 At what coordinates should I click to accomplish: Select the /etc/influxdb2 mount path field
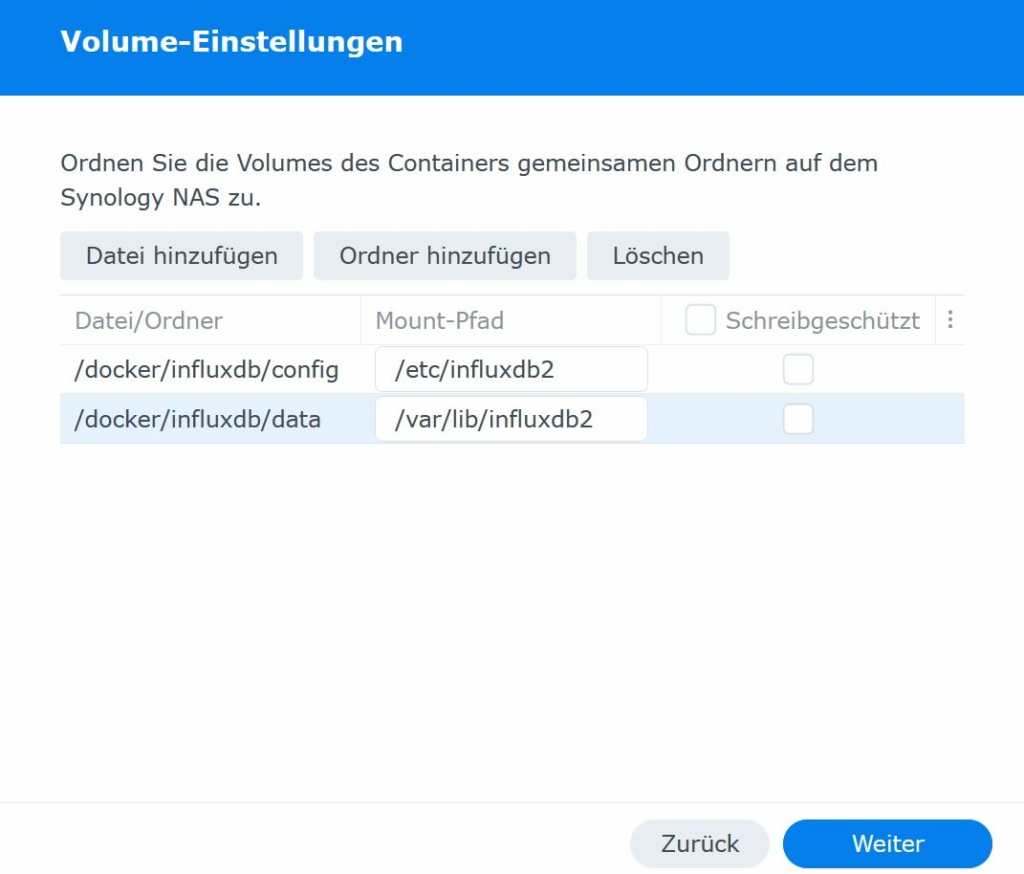tap(511, 369)
